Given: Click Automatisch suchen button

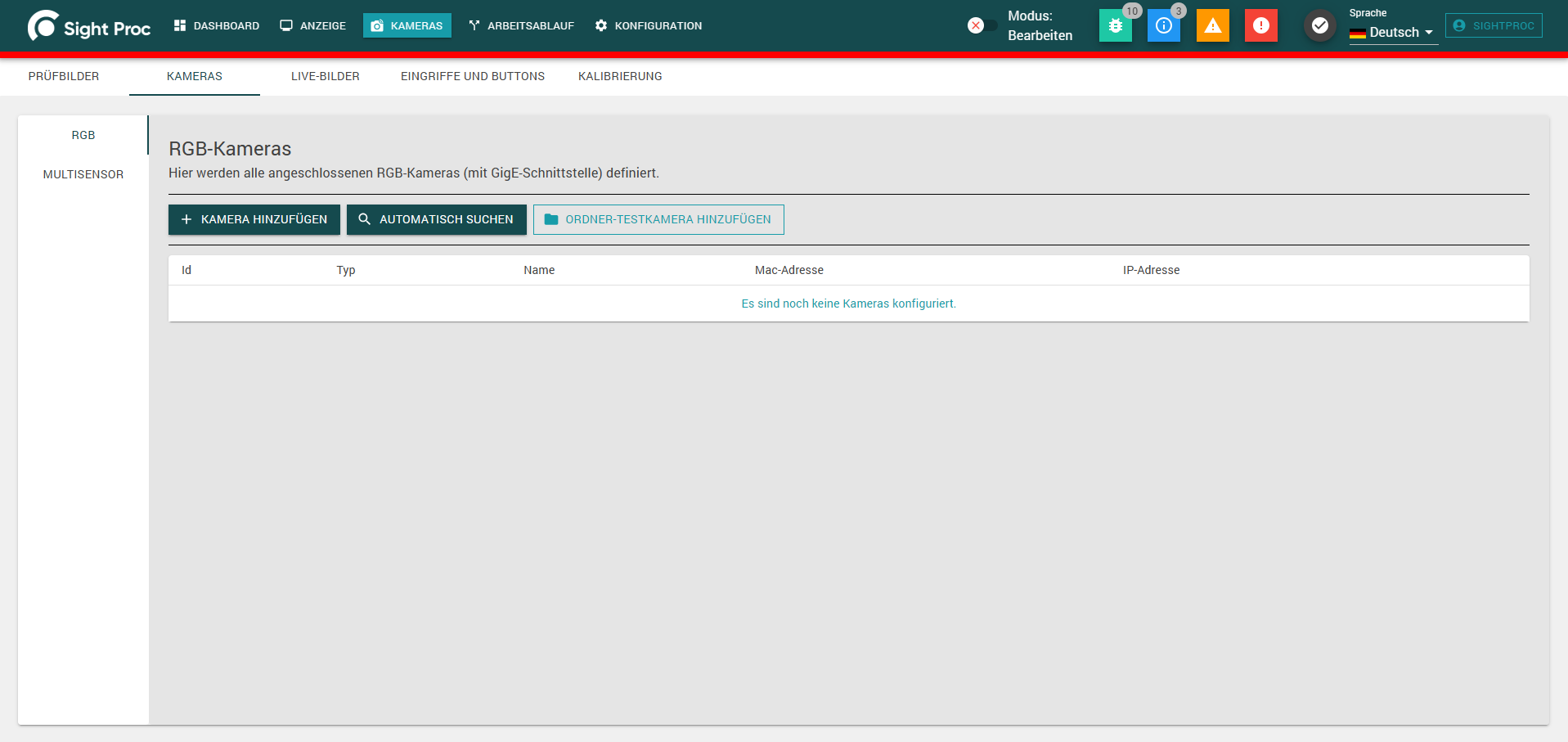Looking at the screenshot, I should pos(437,219).
